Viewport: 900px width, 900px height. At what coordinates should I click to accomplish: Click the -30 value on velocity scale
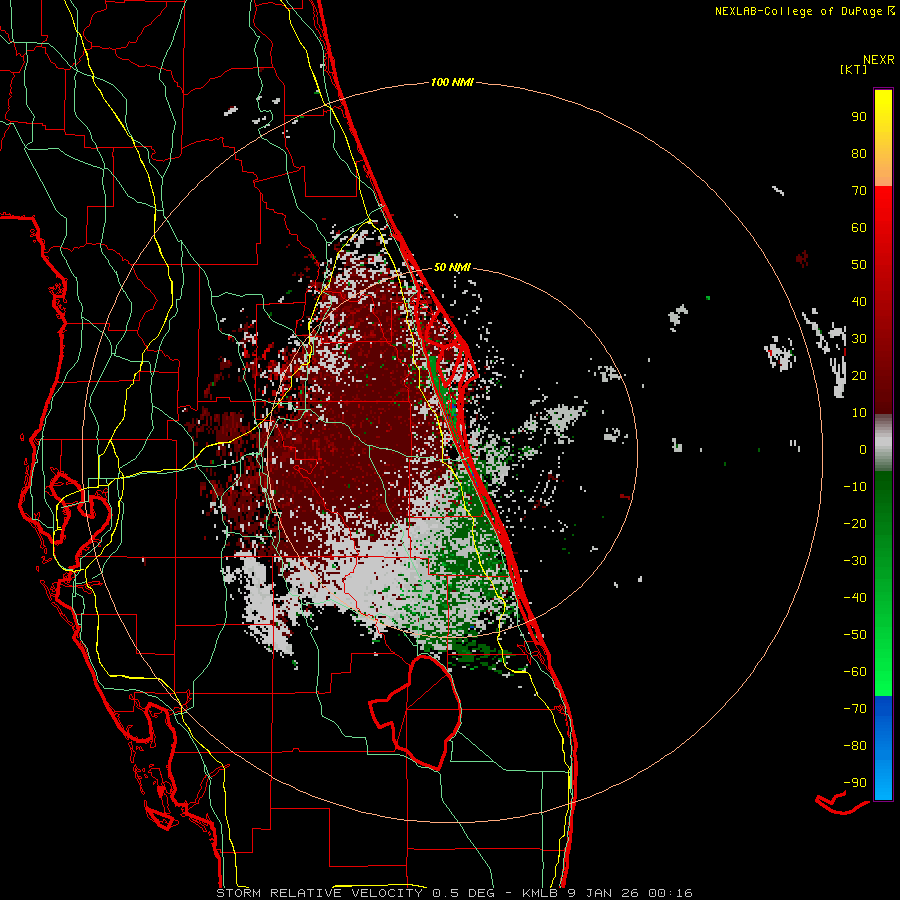tap(855, 561)
